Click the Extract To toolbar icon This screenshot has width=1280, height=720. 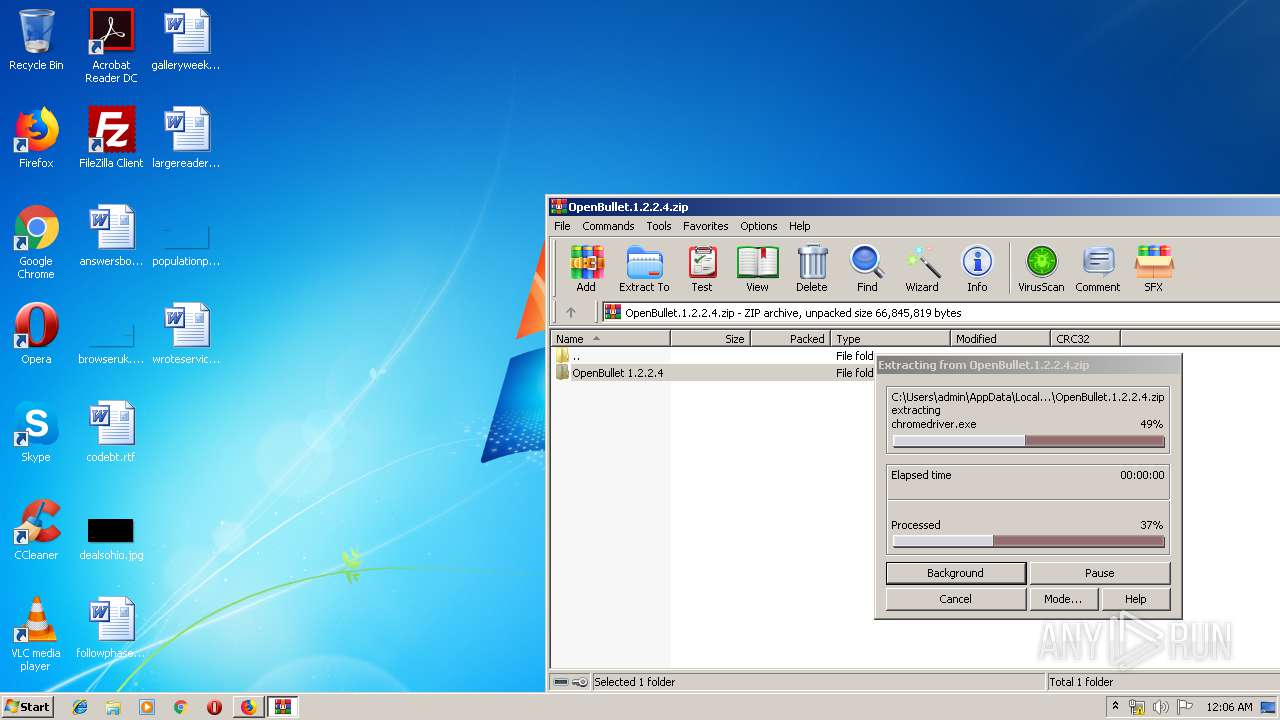pyautogui.click(x=644, y=269)
